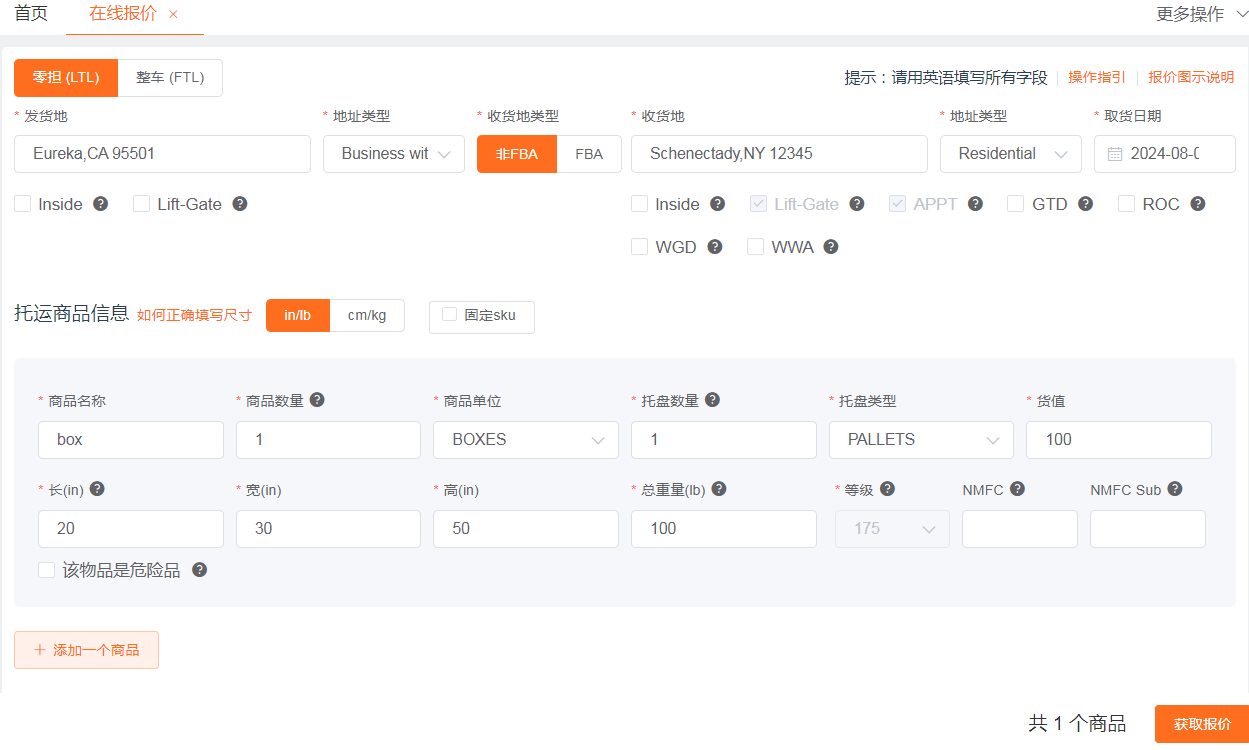1249x750 pixels.
Task: Click help icon beside WGD option
Action: coord(714,247)
